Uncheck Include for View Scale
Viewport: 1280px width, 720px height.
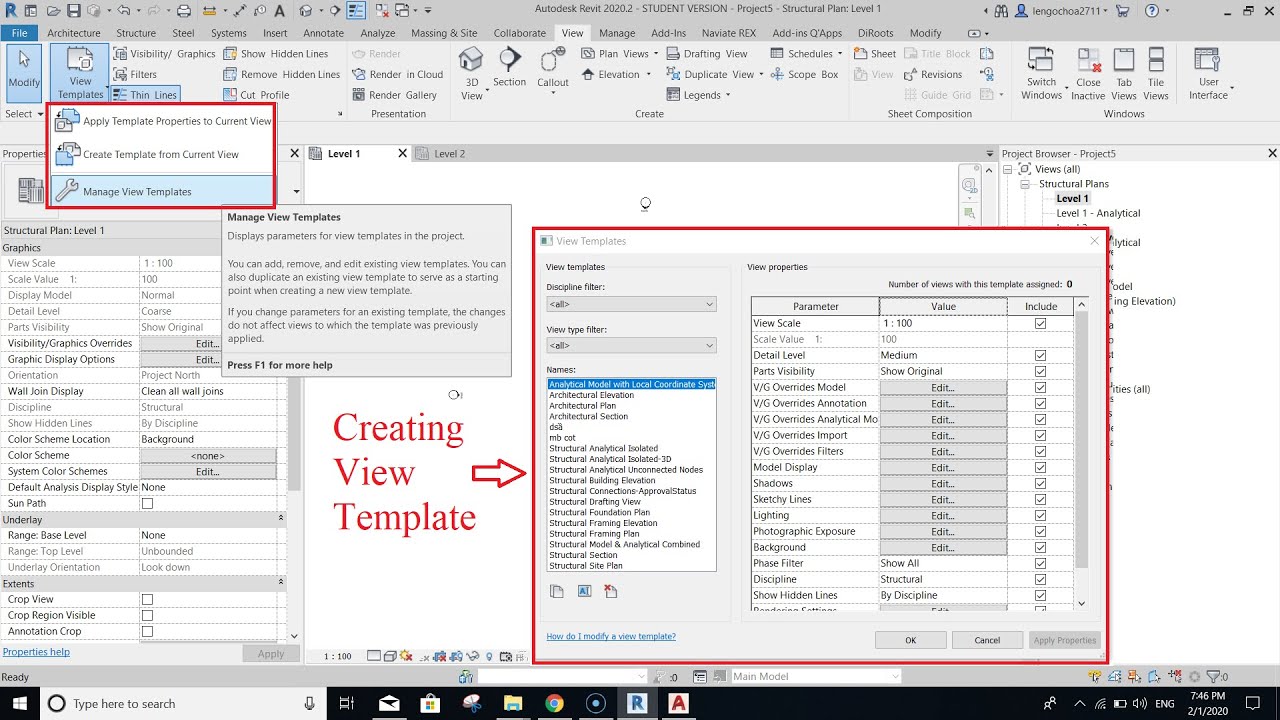[1041, 323]
